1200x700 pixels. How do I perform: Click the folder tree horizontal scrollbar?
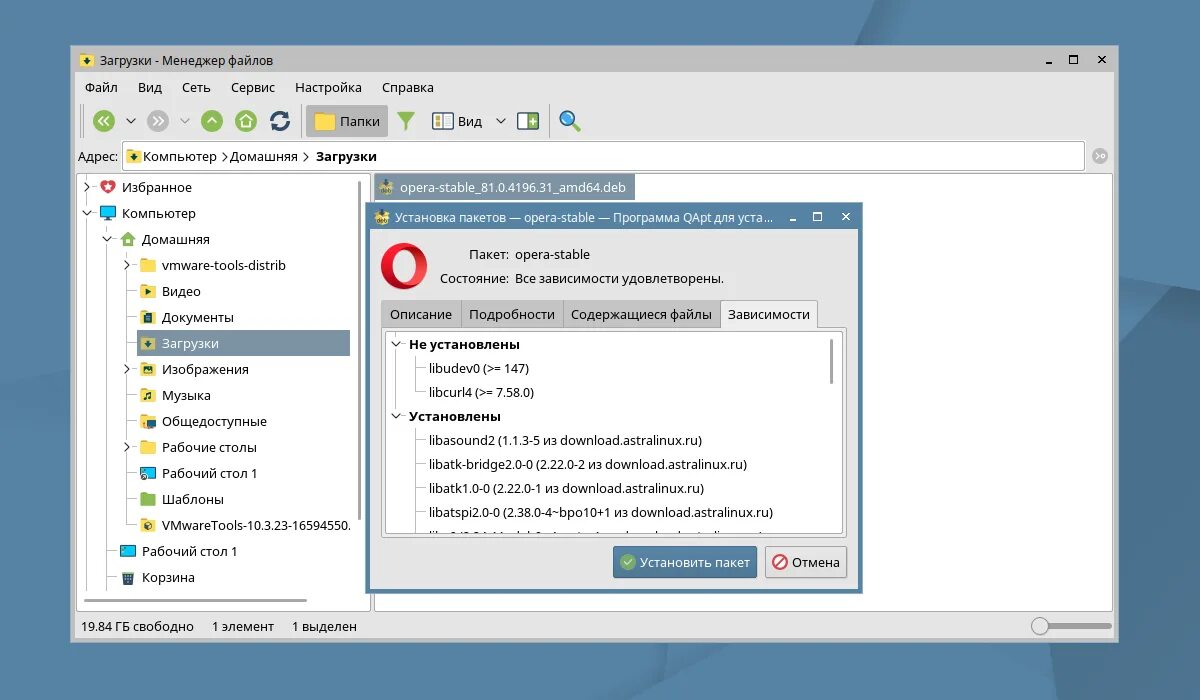click(195, 601)
